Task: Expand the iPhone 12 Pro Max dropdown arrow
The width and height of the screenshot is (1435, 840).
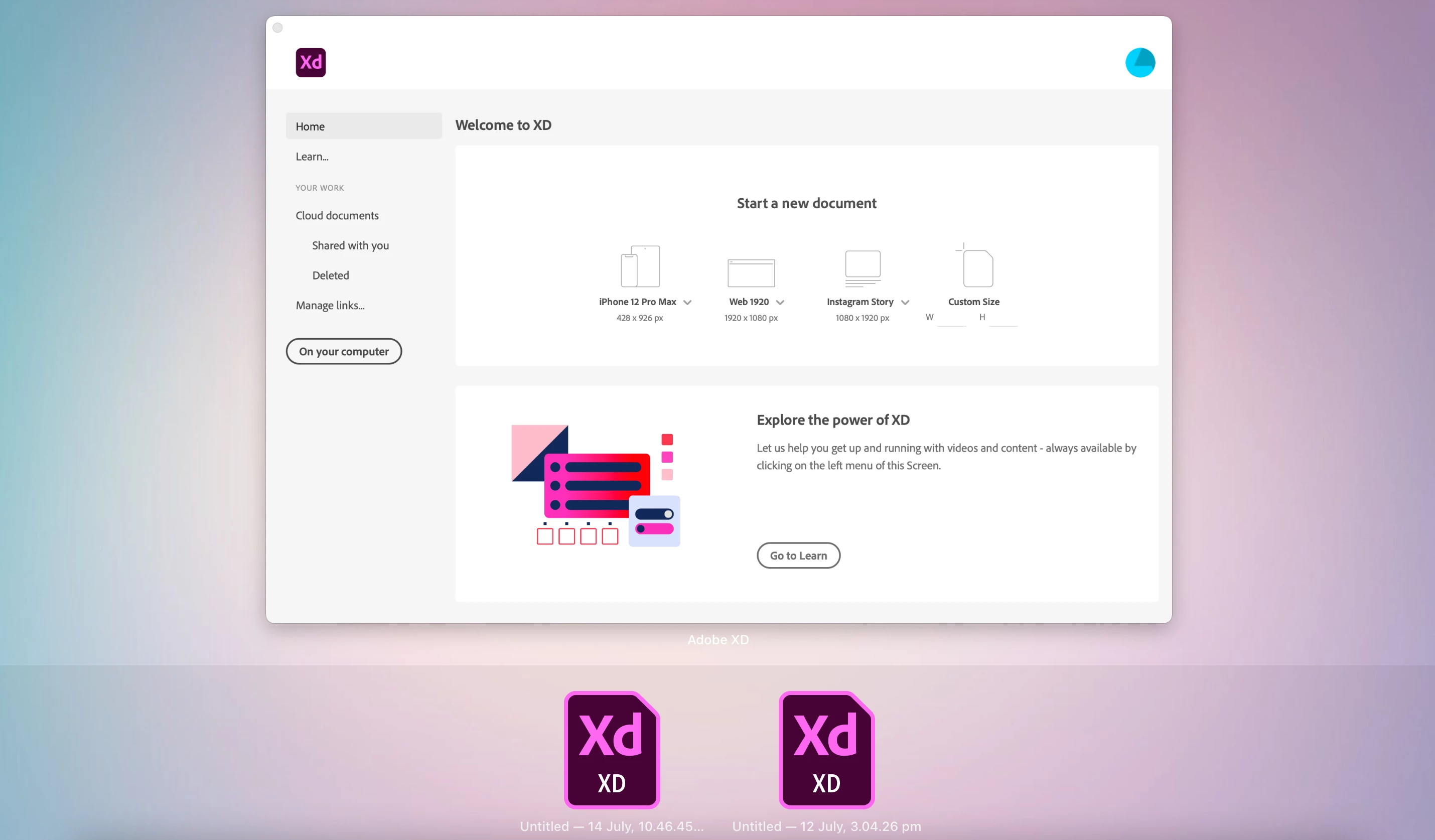Action: 687,303
